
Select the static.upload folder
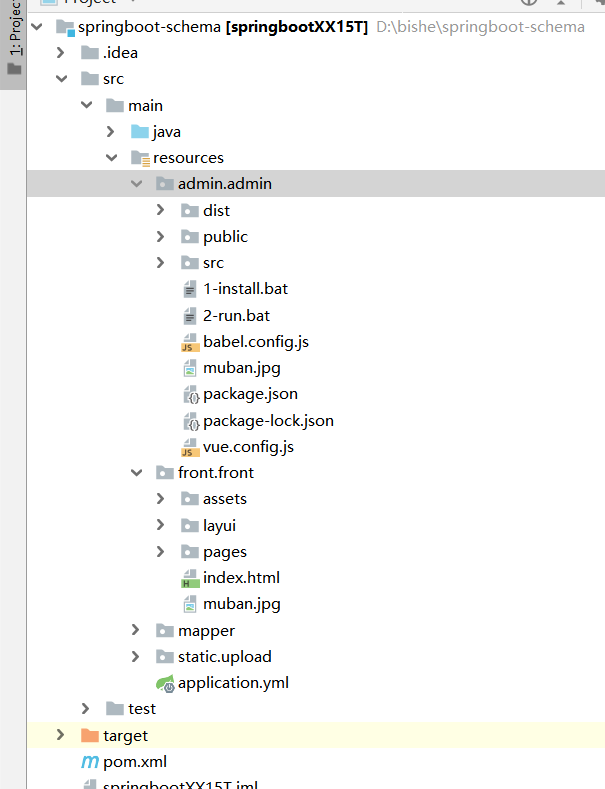click(x=224, y=657)
